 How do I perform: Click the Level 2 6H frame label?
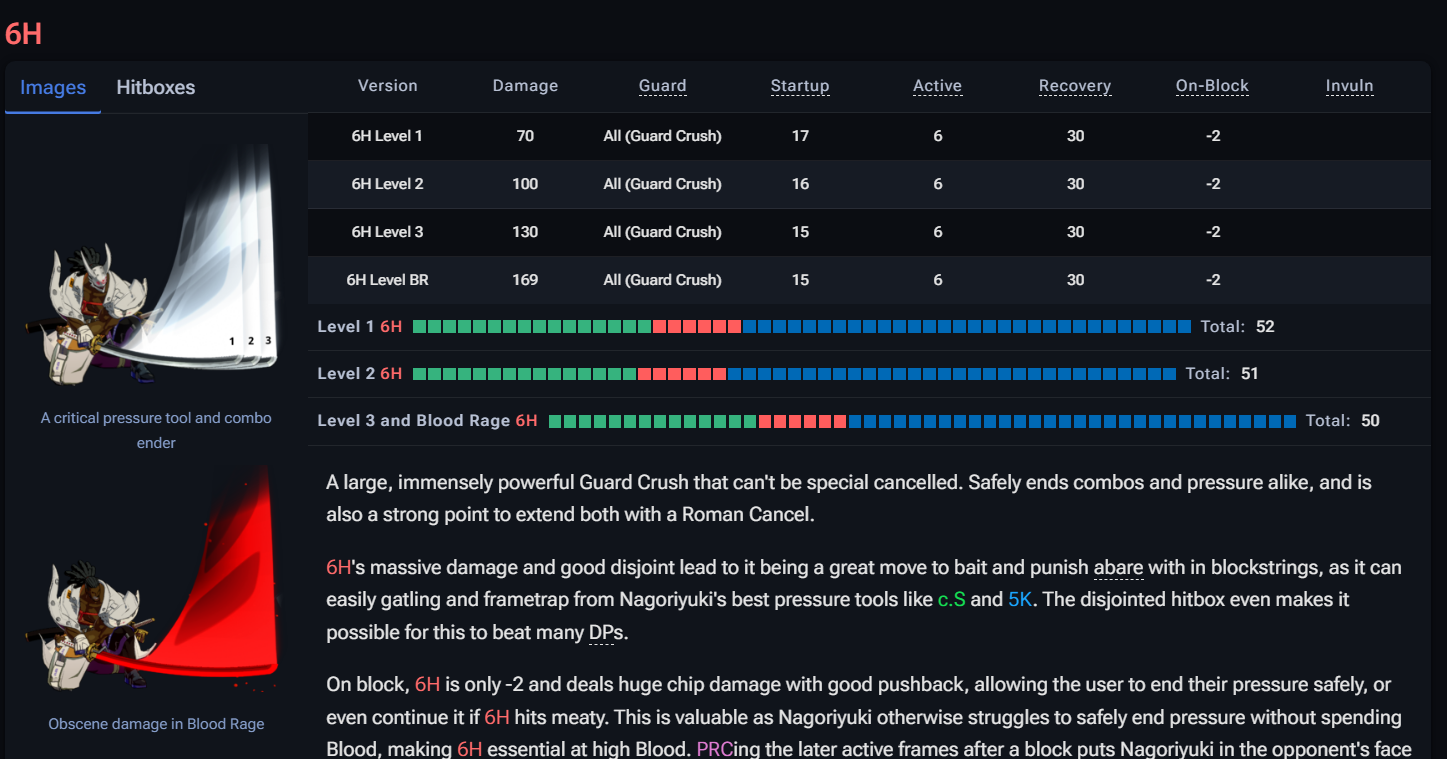click(x=360, y=374)
